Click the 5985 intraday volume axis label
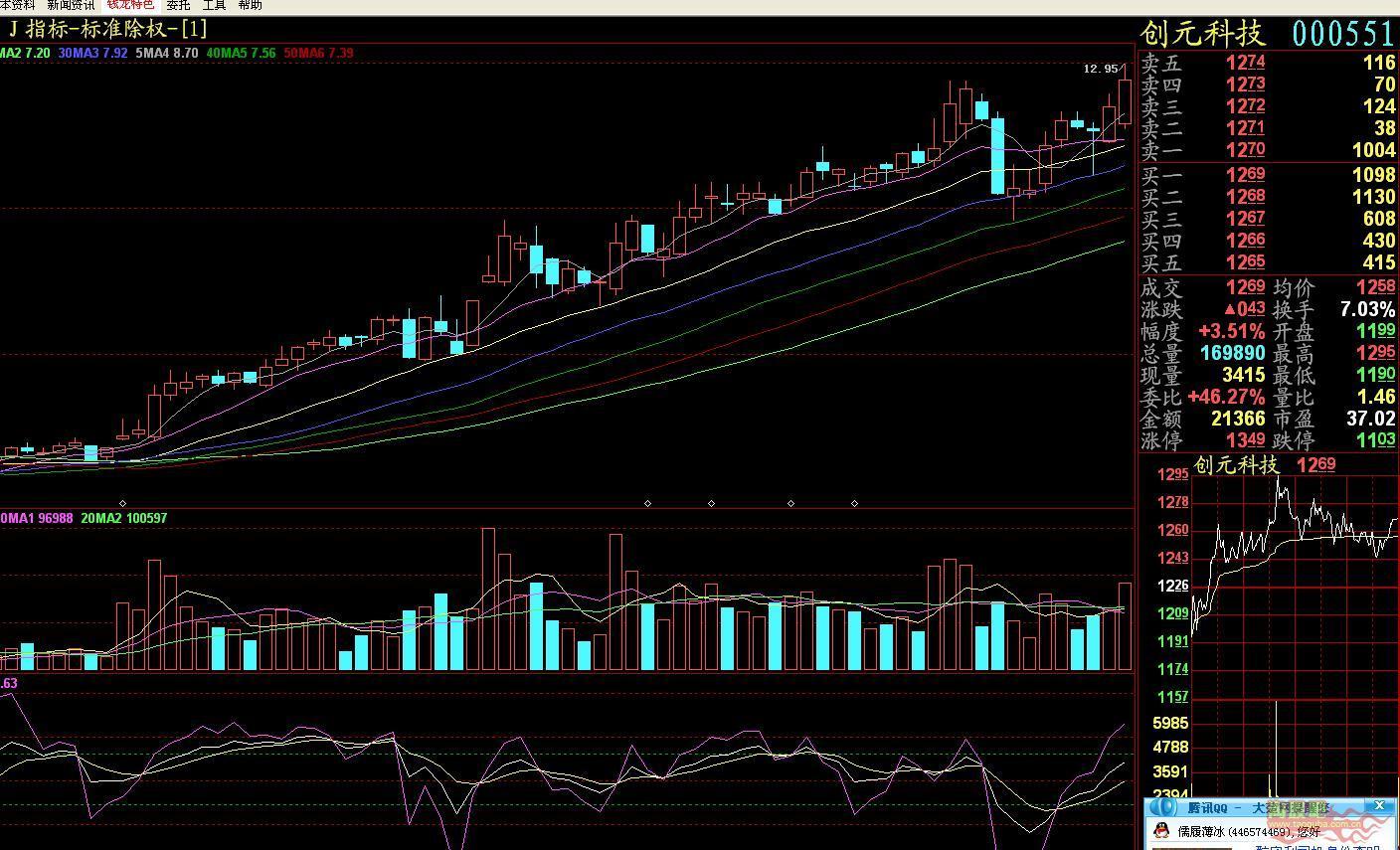Image resolution: width=1400 pixels, height=850 pixels. pyautogui.click(x=1170, y=723)
